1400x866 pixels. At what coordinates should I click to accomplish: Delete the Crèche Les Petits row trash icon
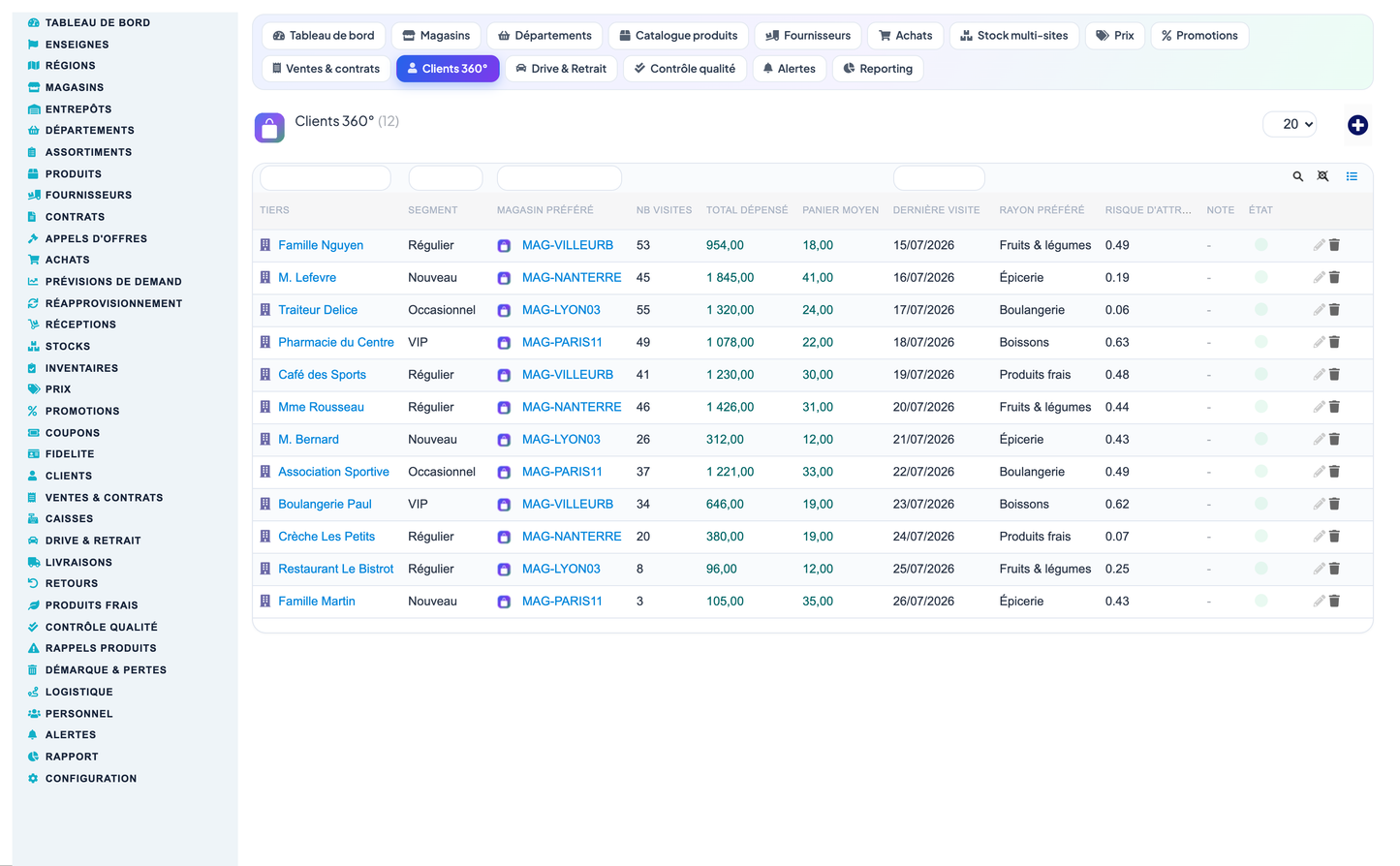[1334, 536]
